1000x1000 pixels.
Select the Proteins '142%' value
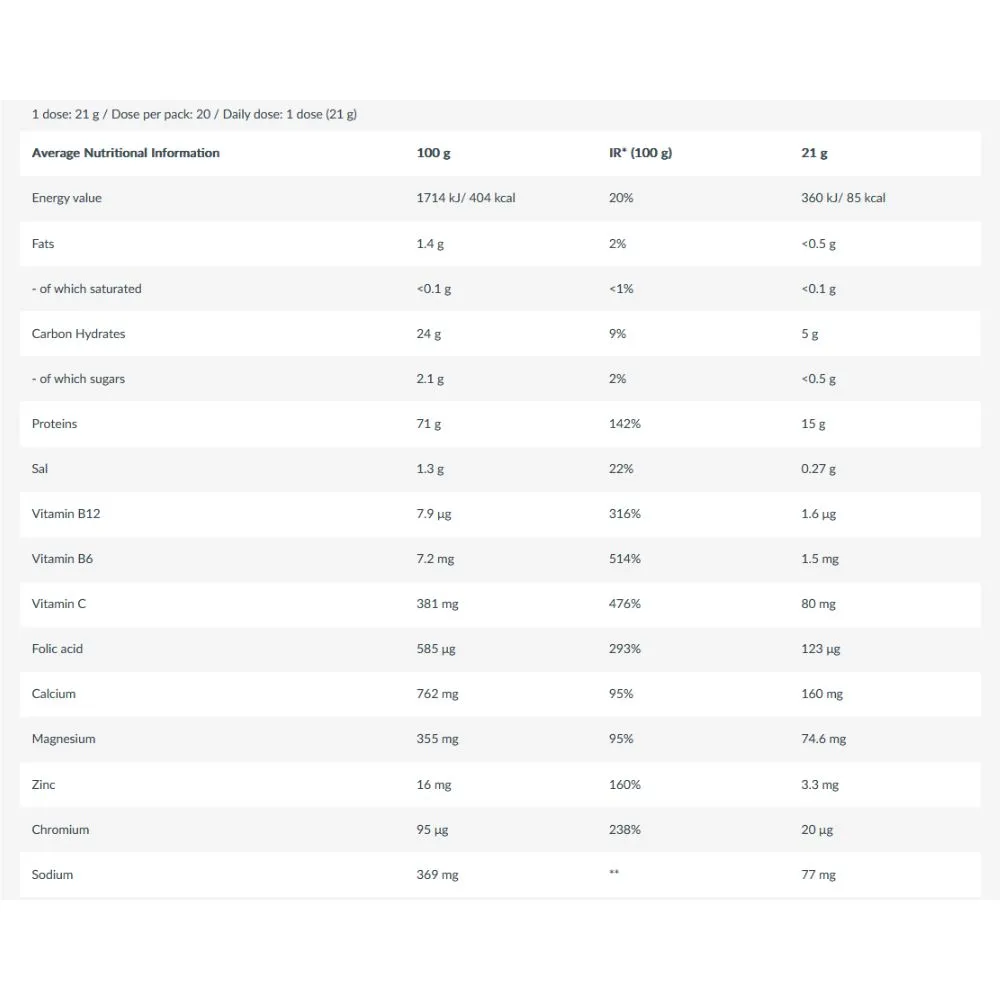point(624,423)
